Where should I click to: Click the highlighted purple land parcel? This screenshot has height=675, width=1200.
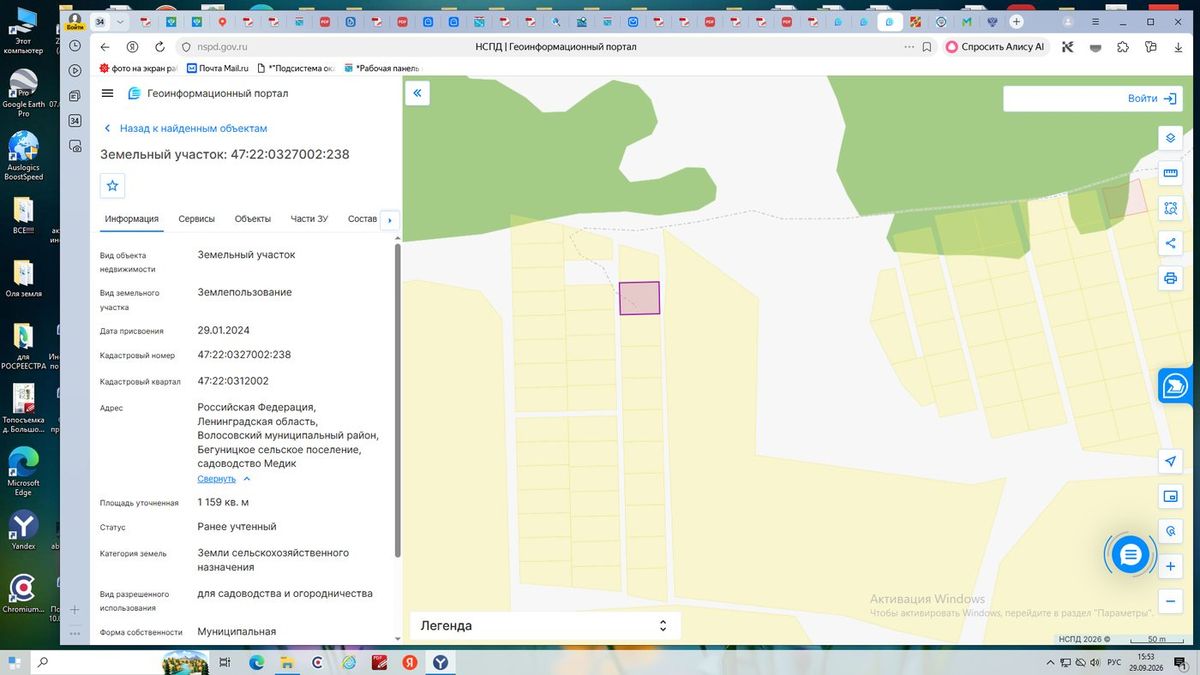[x=640, y=298]
